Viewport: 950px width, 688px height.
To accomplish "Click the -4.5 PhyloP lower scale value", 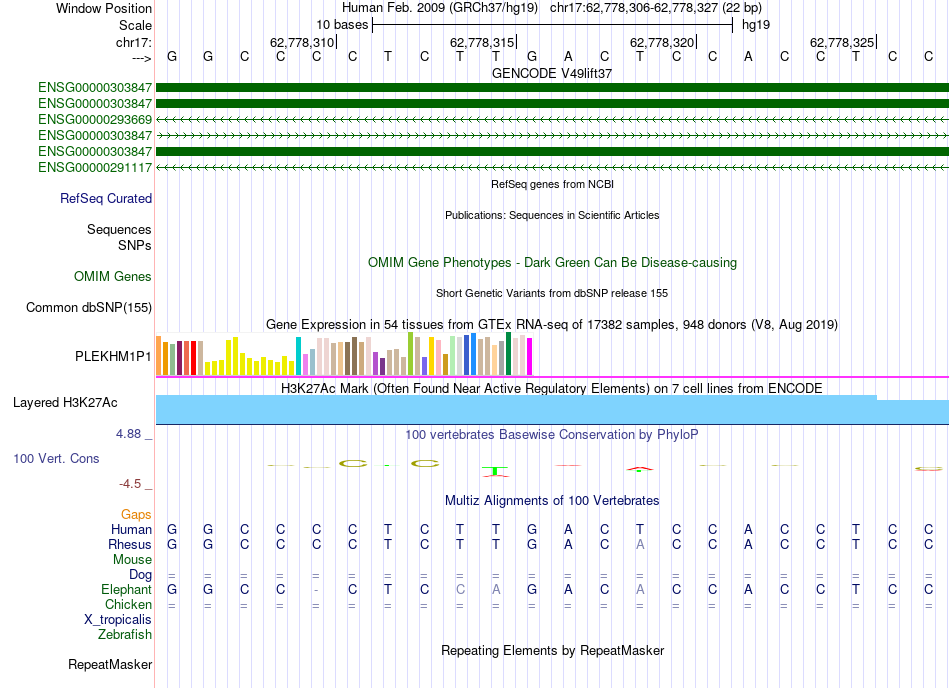I will pos(130,483).
